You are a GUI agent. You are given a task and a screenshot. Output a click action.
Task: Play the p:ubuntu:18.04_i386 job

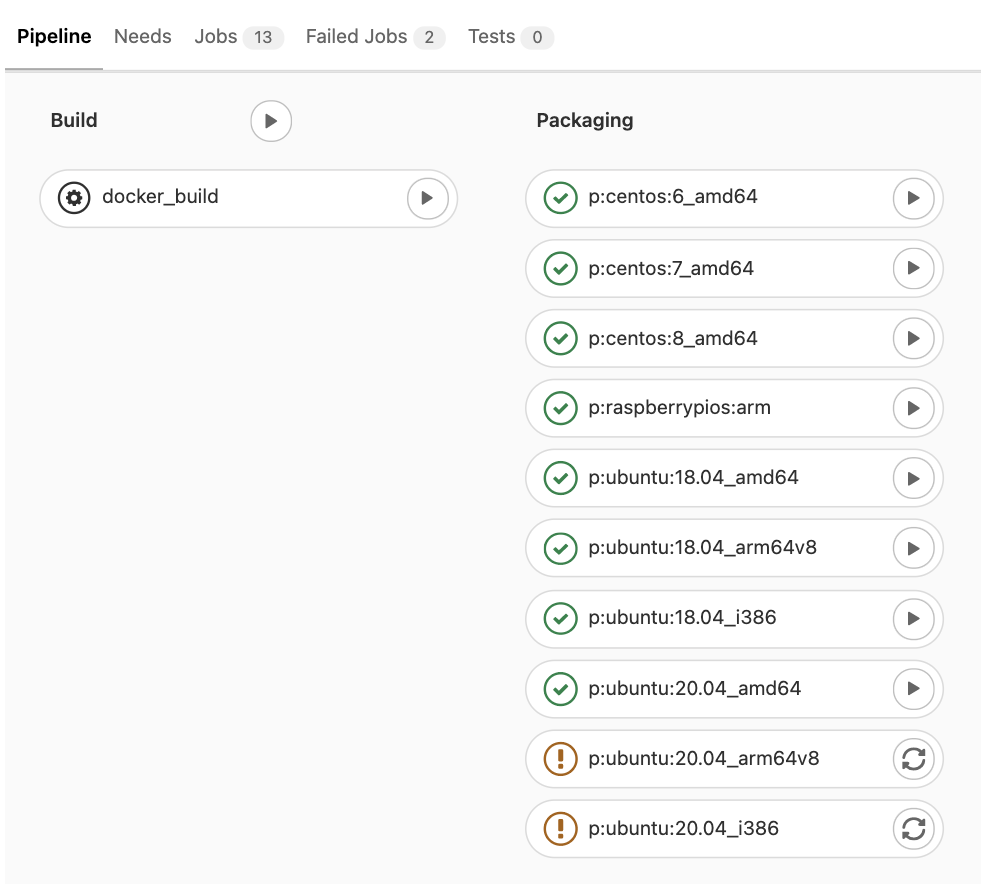point(913,618)
